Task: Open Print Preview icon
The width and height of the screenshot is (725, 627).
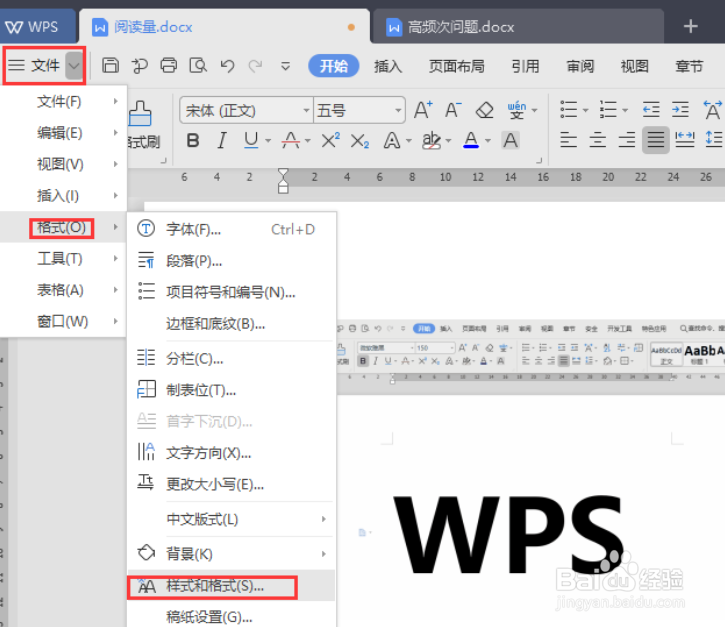Action: pos(198,66)
